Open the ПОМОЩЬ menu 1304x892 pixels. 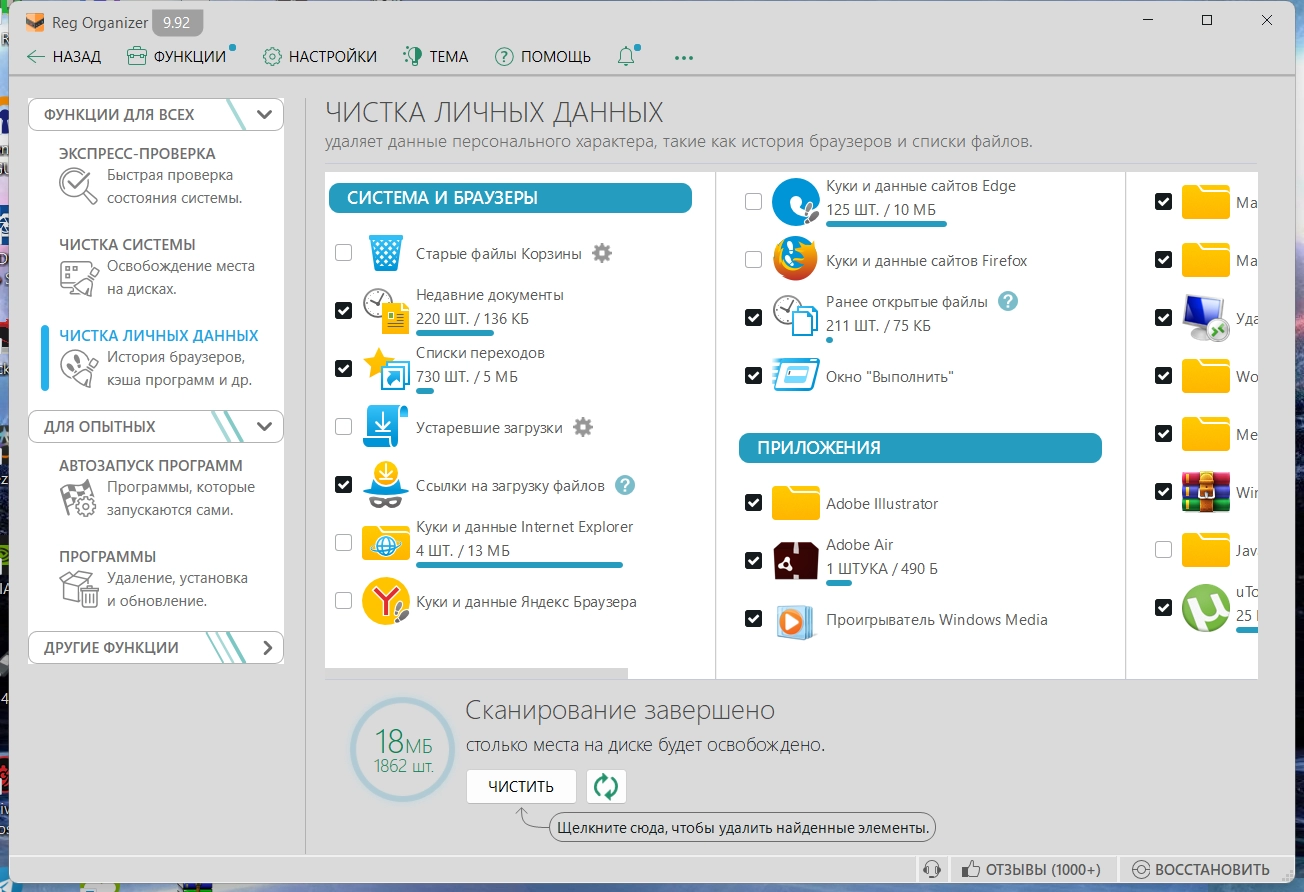pos(543,57)
